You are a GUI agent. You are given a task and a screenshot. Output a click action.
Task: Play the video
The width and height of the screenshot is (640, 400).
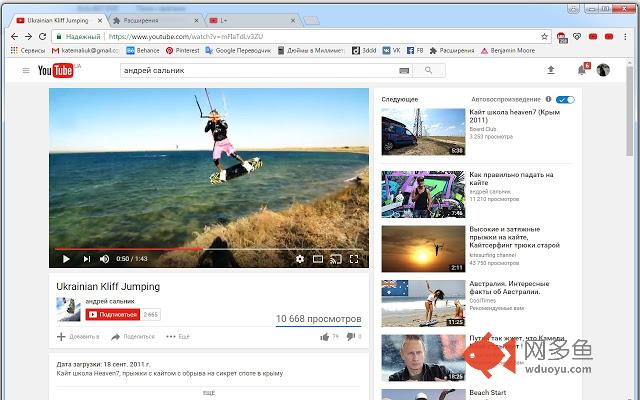point(66,259)
